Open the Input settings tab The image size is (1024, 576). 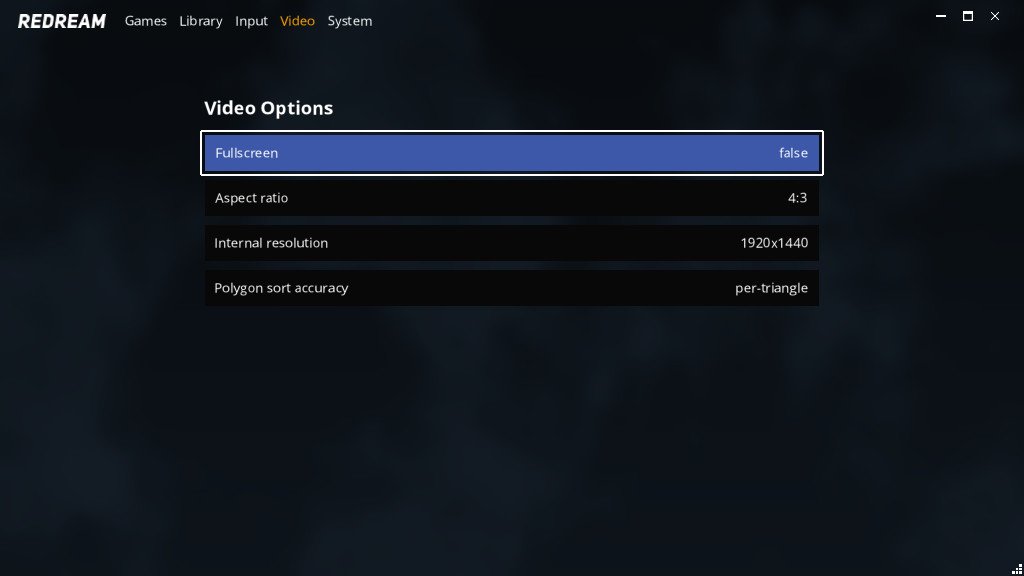click(x=251, y=21)
